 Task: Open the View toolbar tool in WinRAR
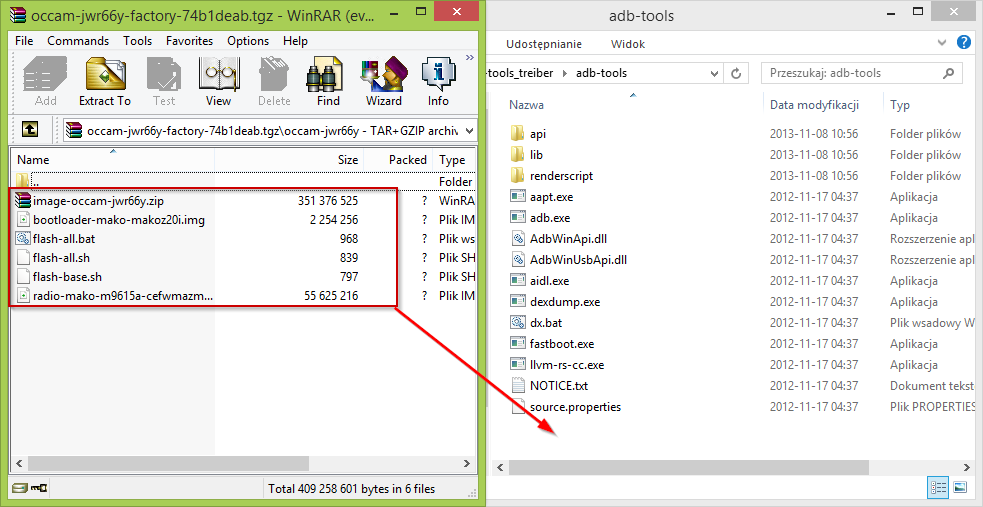point(218,81)
